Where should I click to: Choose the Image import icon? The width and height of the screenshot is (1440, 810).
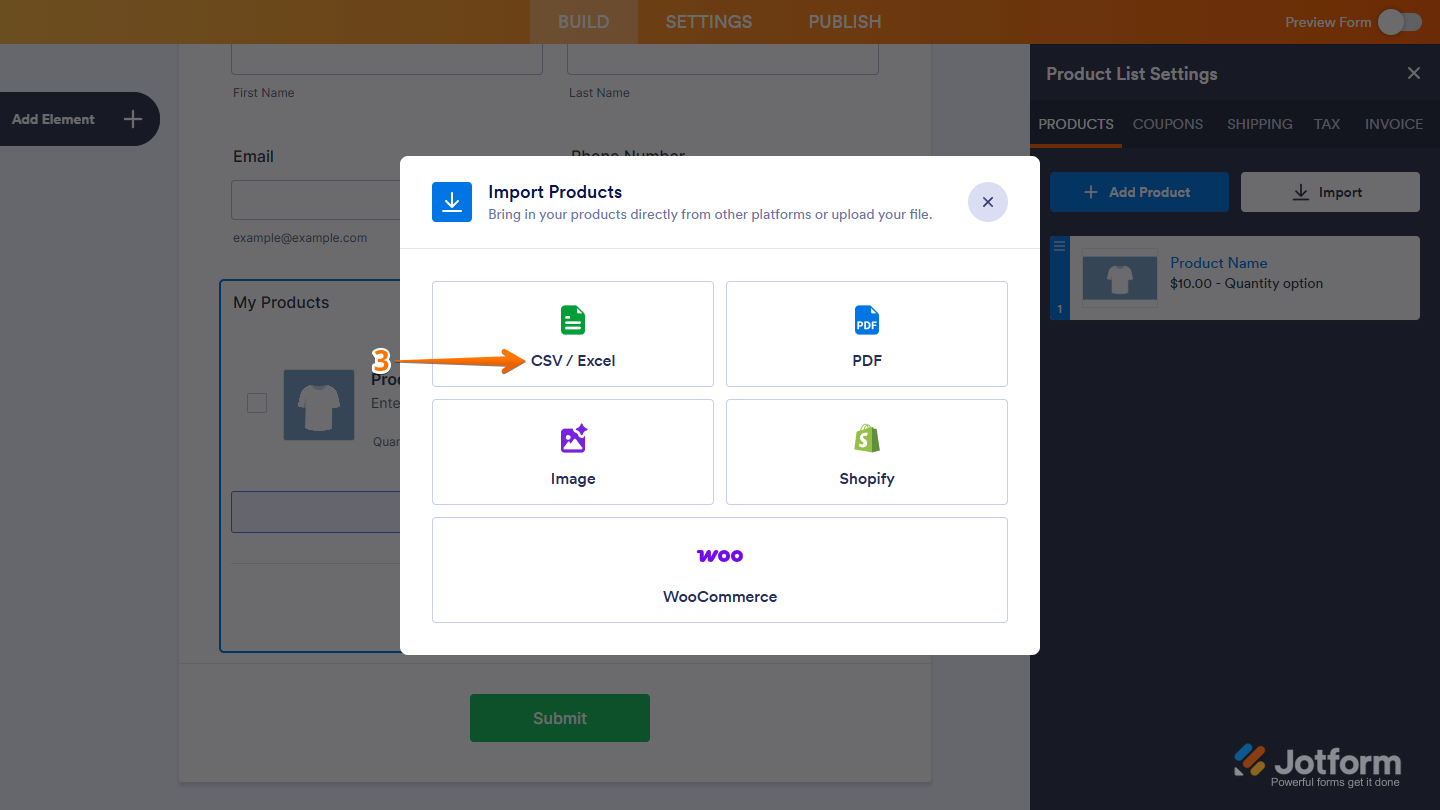click(572, 438)
